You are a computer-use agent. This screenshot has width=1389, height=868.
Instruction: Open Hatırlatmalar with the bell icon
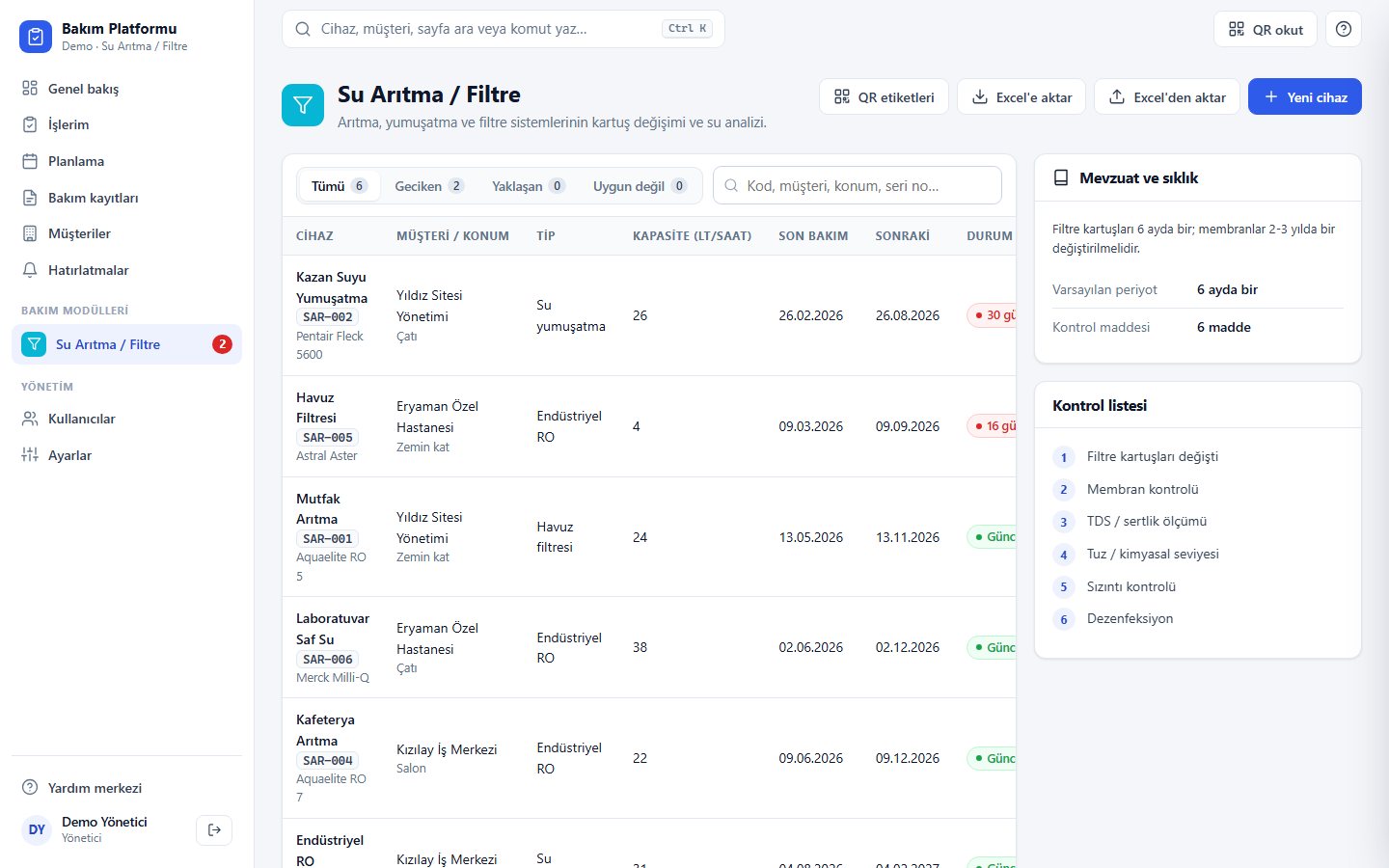pos(126,270)
